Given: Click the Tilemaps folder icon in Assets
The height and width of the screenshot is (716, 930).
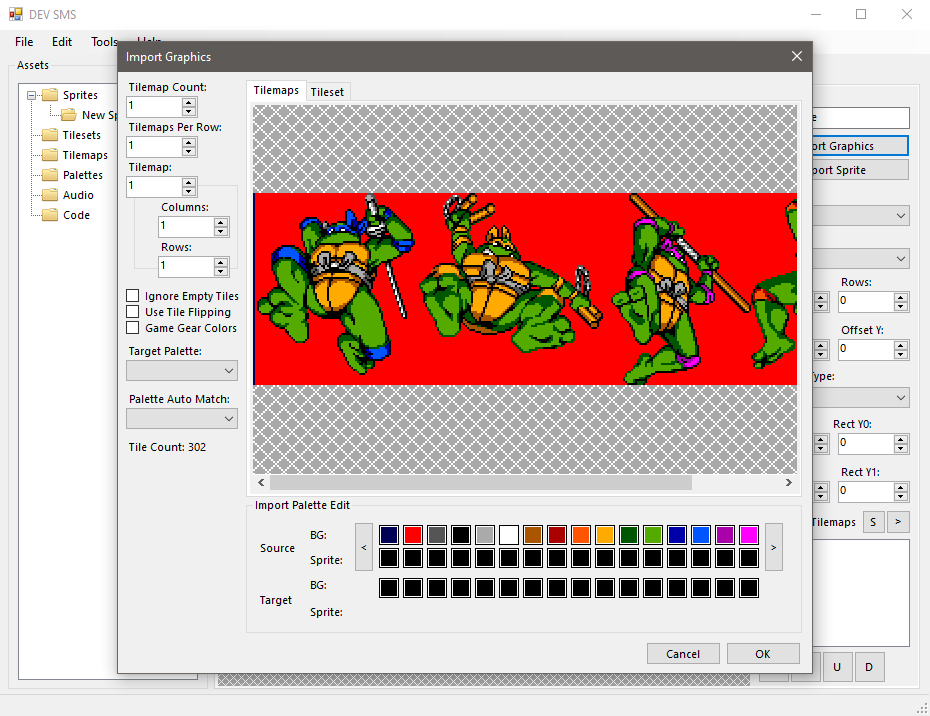Looking at the screenshot, I should 50,155.
